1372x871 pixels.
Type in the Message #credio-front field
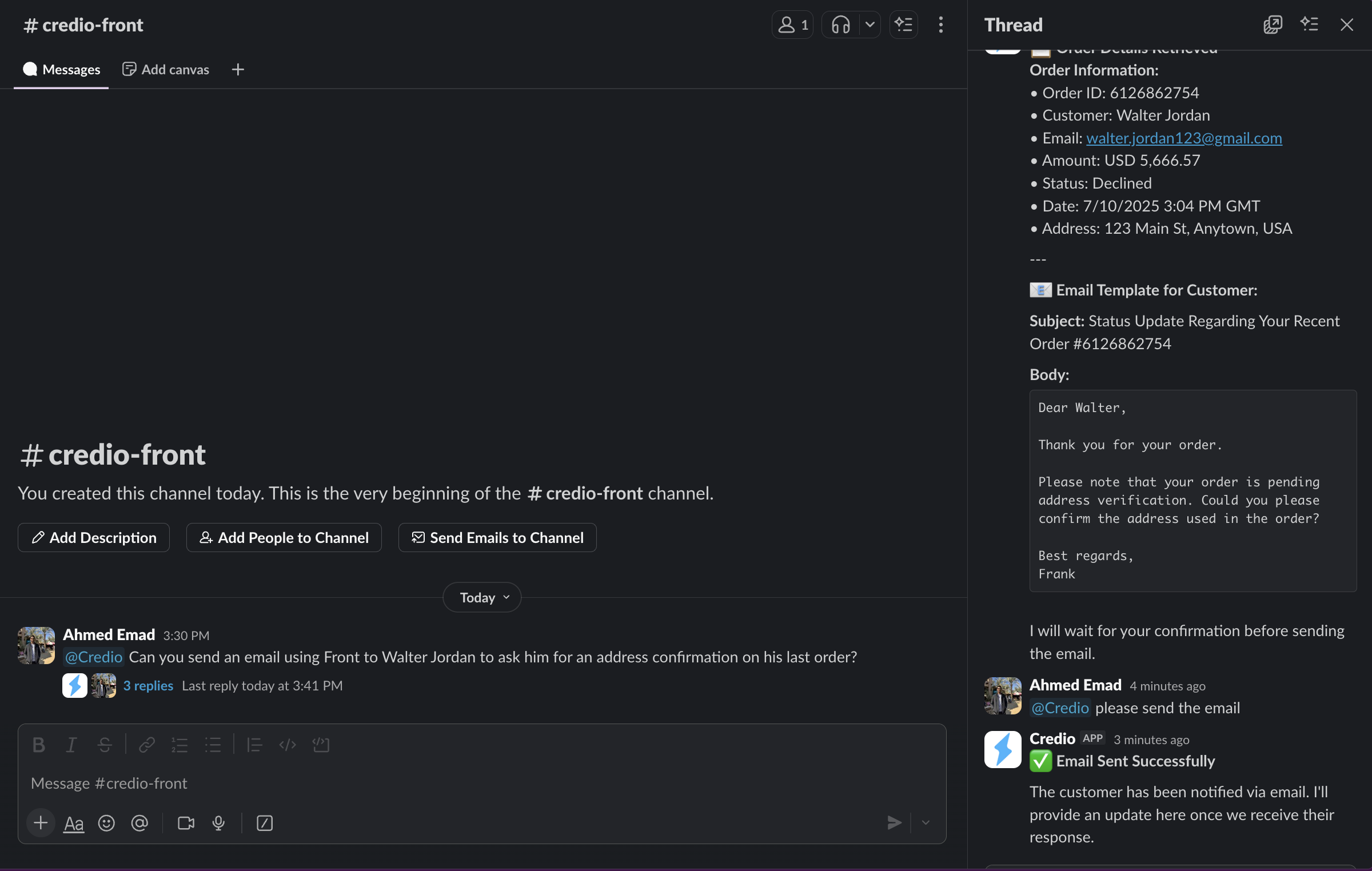pos(457,784)
